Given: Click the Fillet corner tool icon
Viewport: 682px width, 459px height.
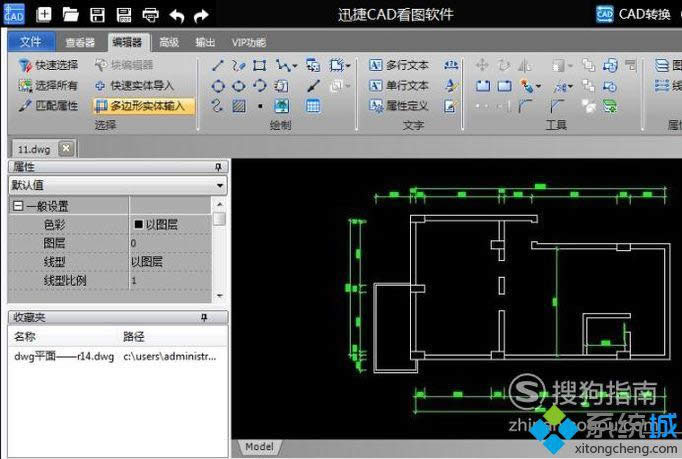Looking at the screenshot, I should point(525,106).
